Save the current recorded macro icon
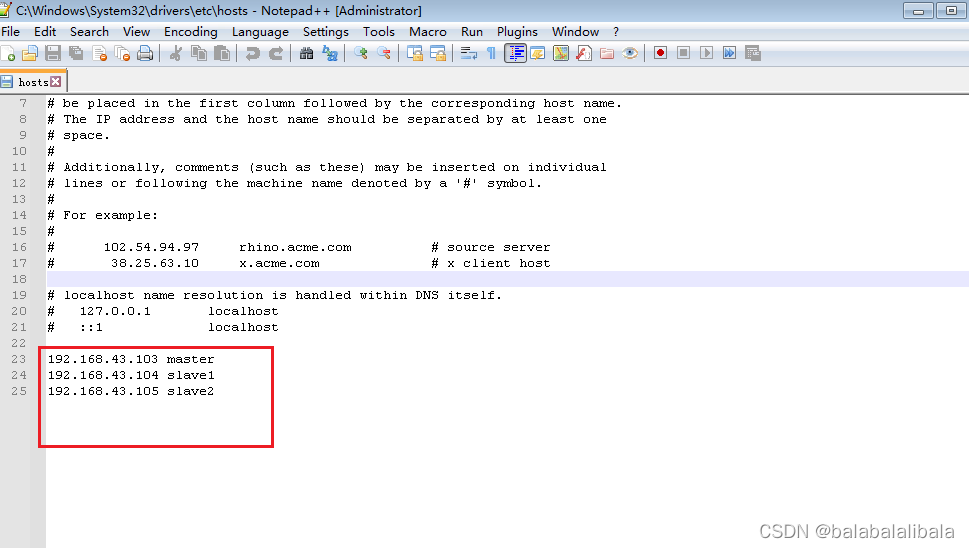Screen dimensions: 969x548 (x=753, y=54)
